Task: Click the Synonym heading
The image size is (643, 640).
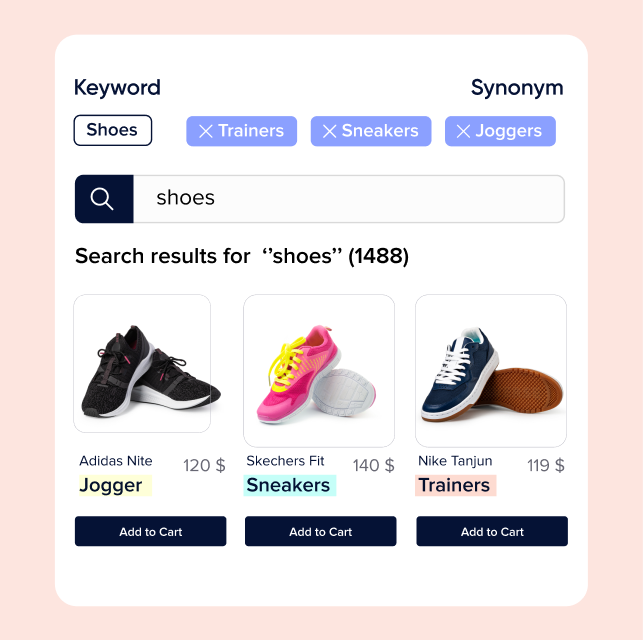Action: pyautogui.click(x=517, y=88)
